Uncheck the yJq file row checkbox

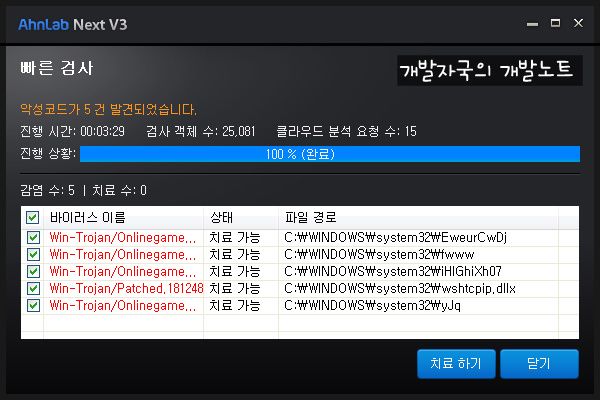33,305
